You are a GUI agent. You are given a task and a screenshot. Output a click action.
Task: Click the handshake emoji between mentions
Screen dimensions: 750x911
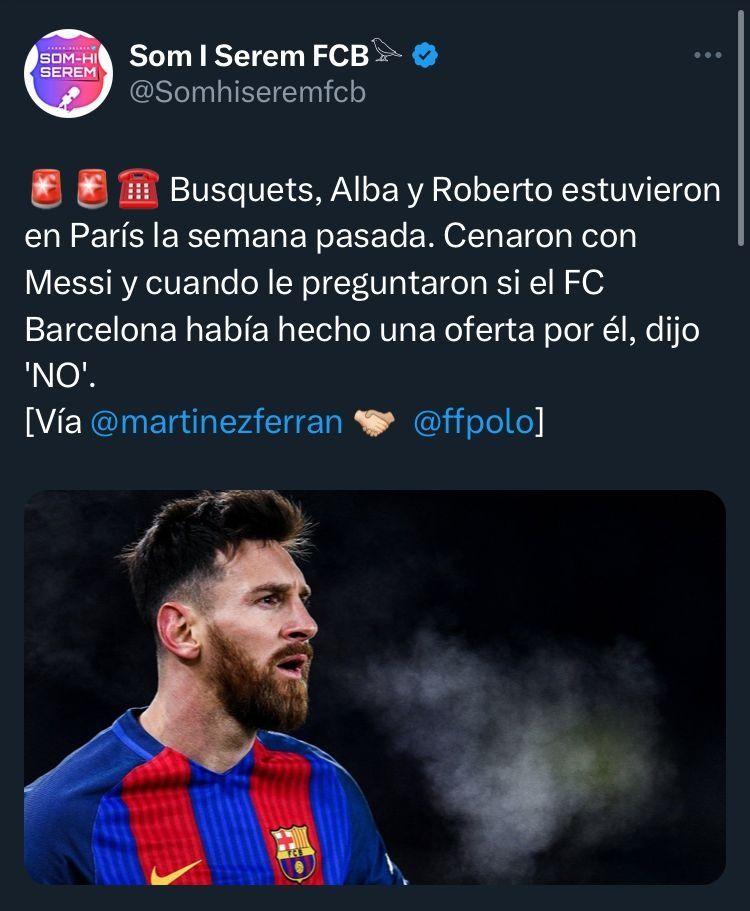pos(376,422)
